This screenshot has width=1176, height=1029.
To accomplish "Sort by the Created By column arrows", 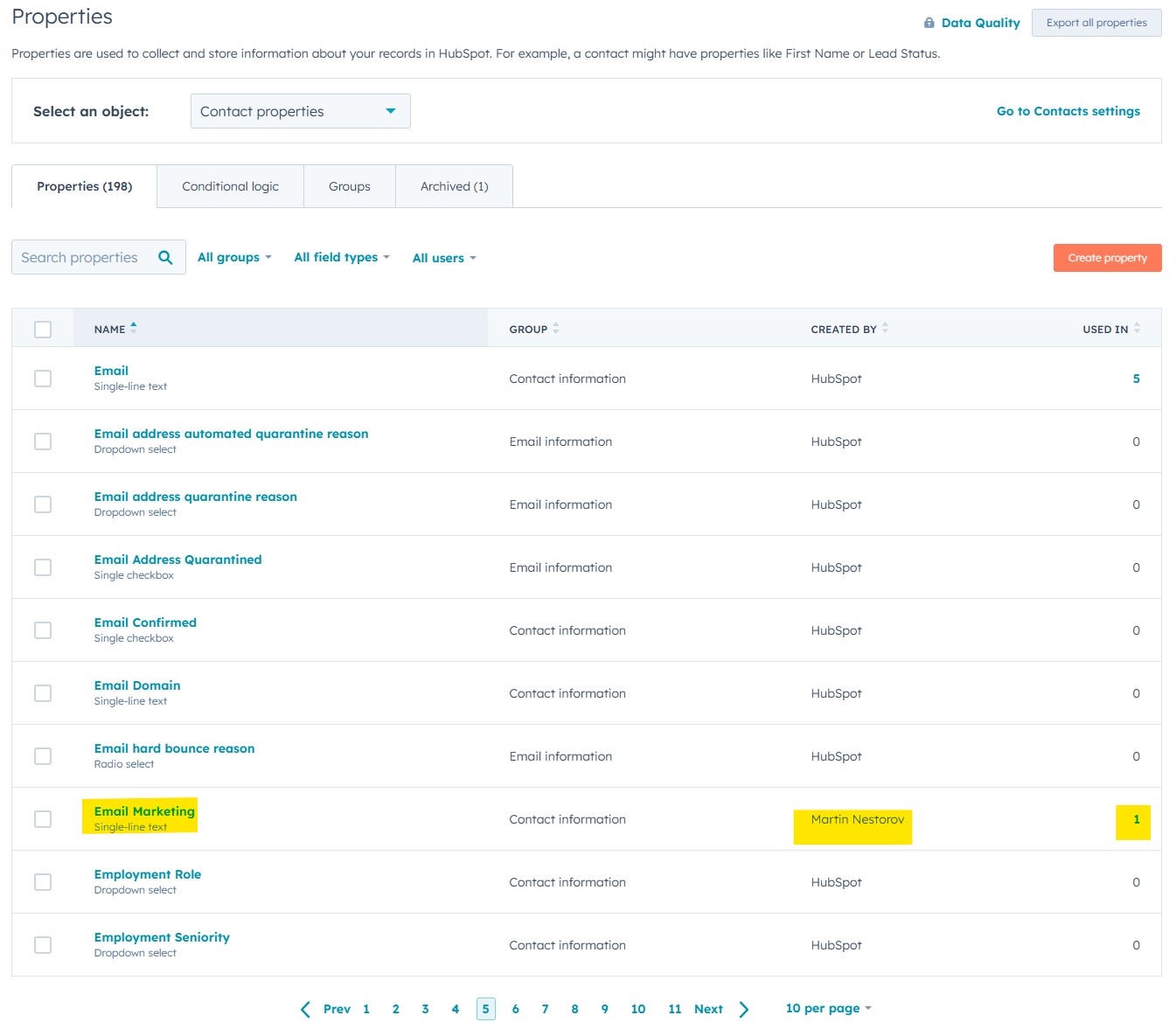I will click(x=885, y=328).
